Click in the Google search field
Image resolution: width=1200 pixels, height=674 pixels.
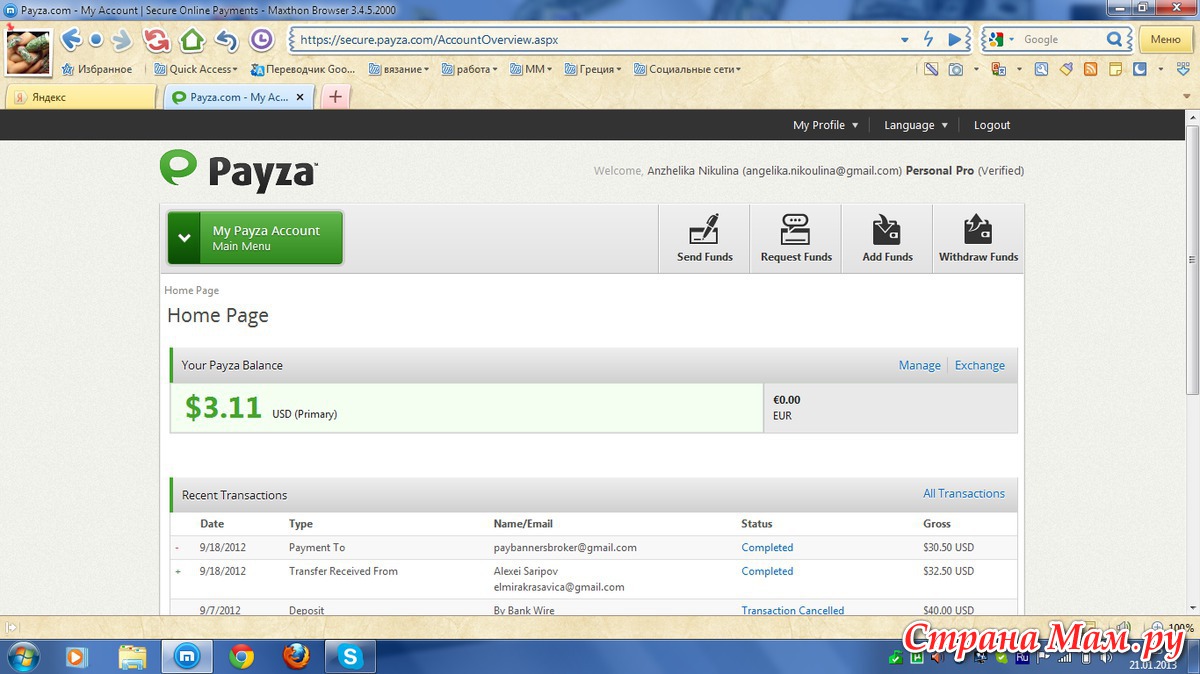click(1062, 40)
